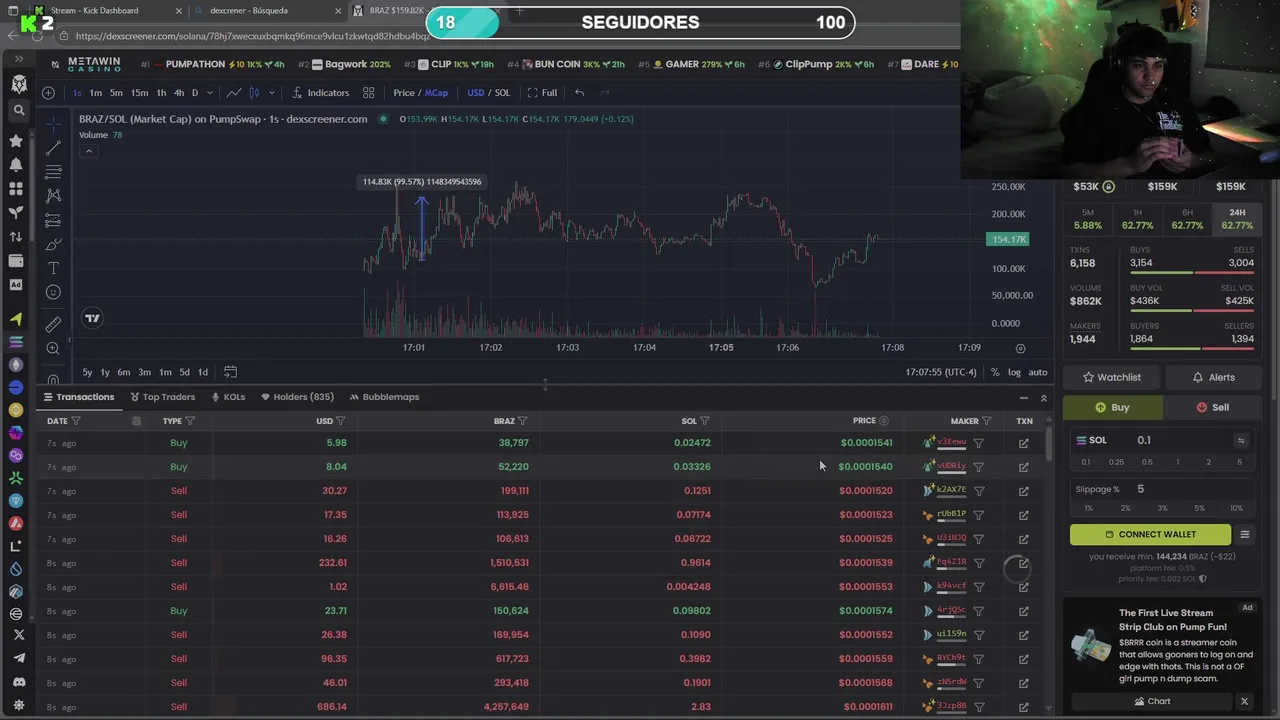This screenshot has height=720, width=1280.
Task: Click the go-to-date calendar icon under chart
Action: (230, 372)
